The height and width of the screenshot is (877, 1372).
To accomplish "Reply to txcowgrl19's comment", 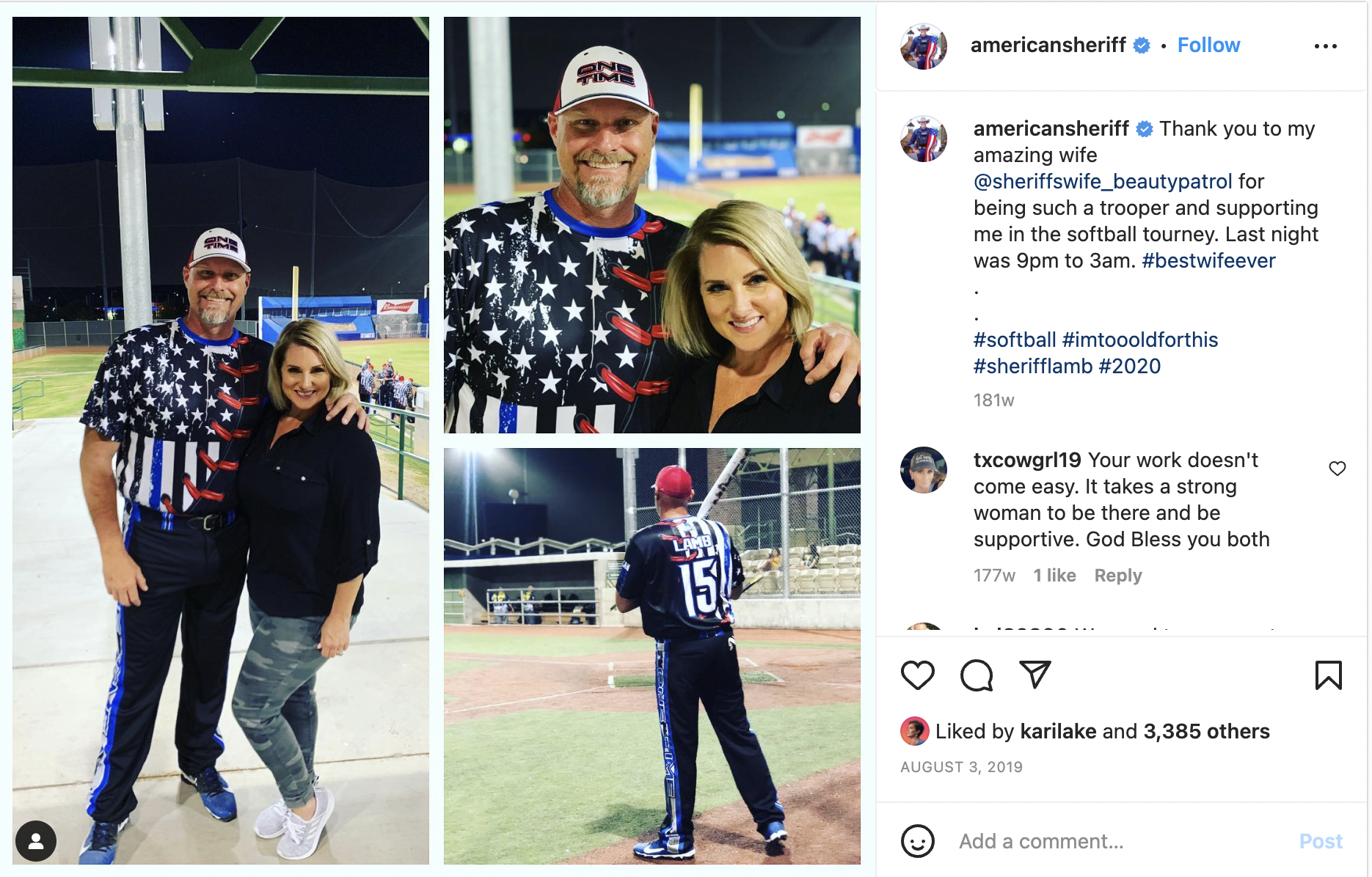I will click(x=1117, y=576).
